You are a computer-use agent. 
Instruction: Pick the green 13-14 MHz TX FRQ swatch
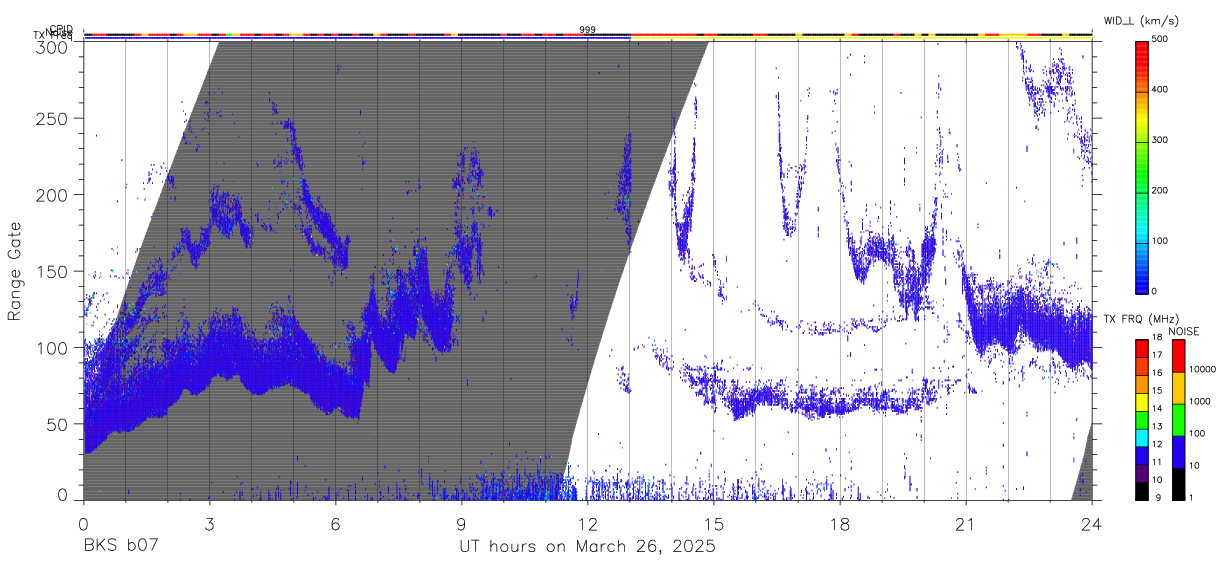(x=1140, y=420)
